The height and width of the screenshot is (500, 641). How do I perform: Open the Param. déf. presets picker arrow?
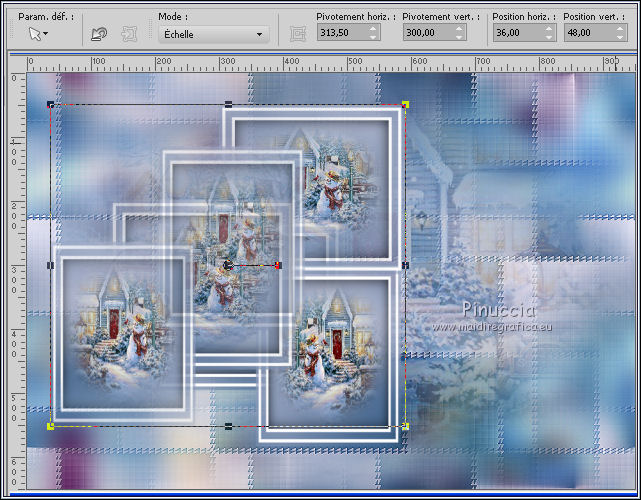[45, 34]
